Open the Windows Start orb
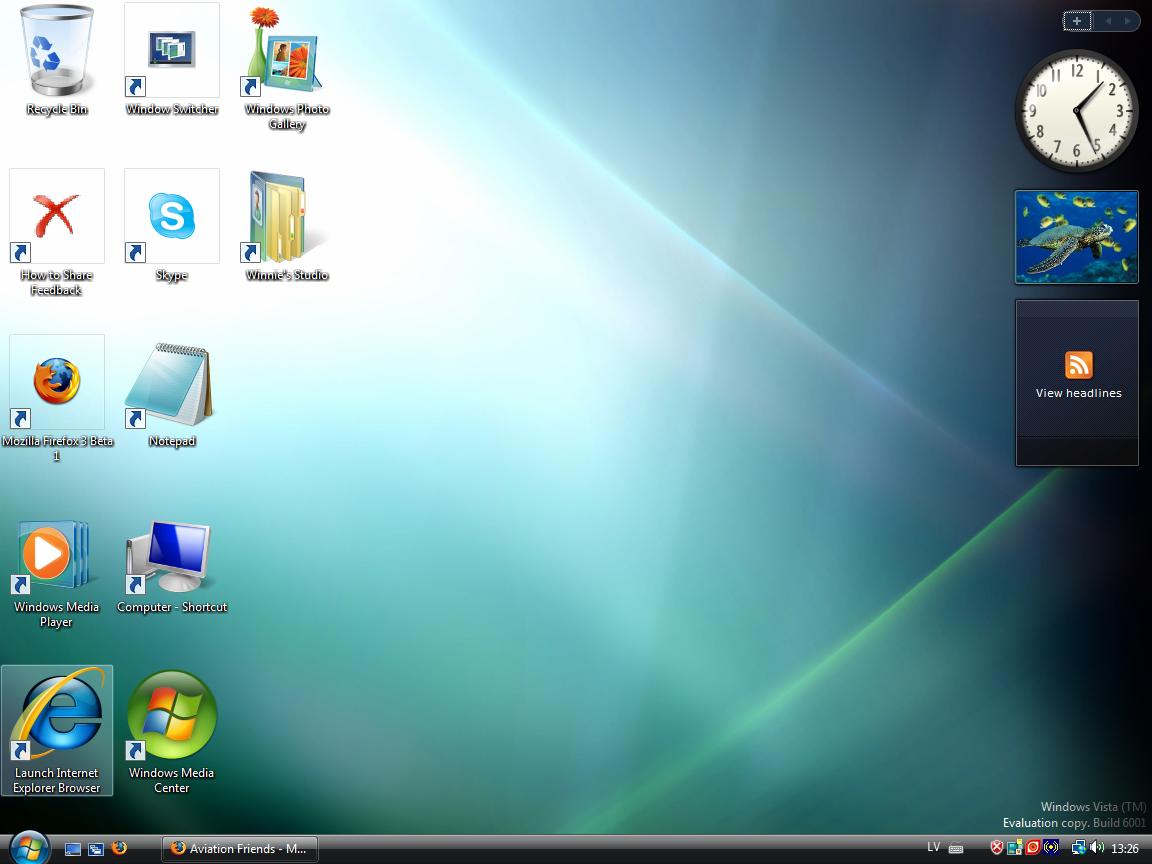Viewport: 1152px width, 864px height. coord(29,849)
